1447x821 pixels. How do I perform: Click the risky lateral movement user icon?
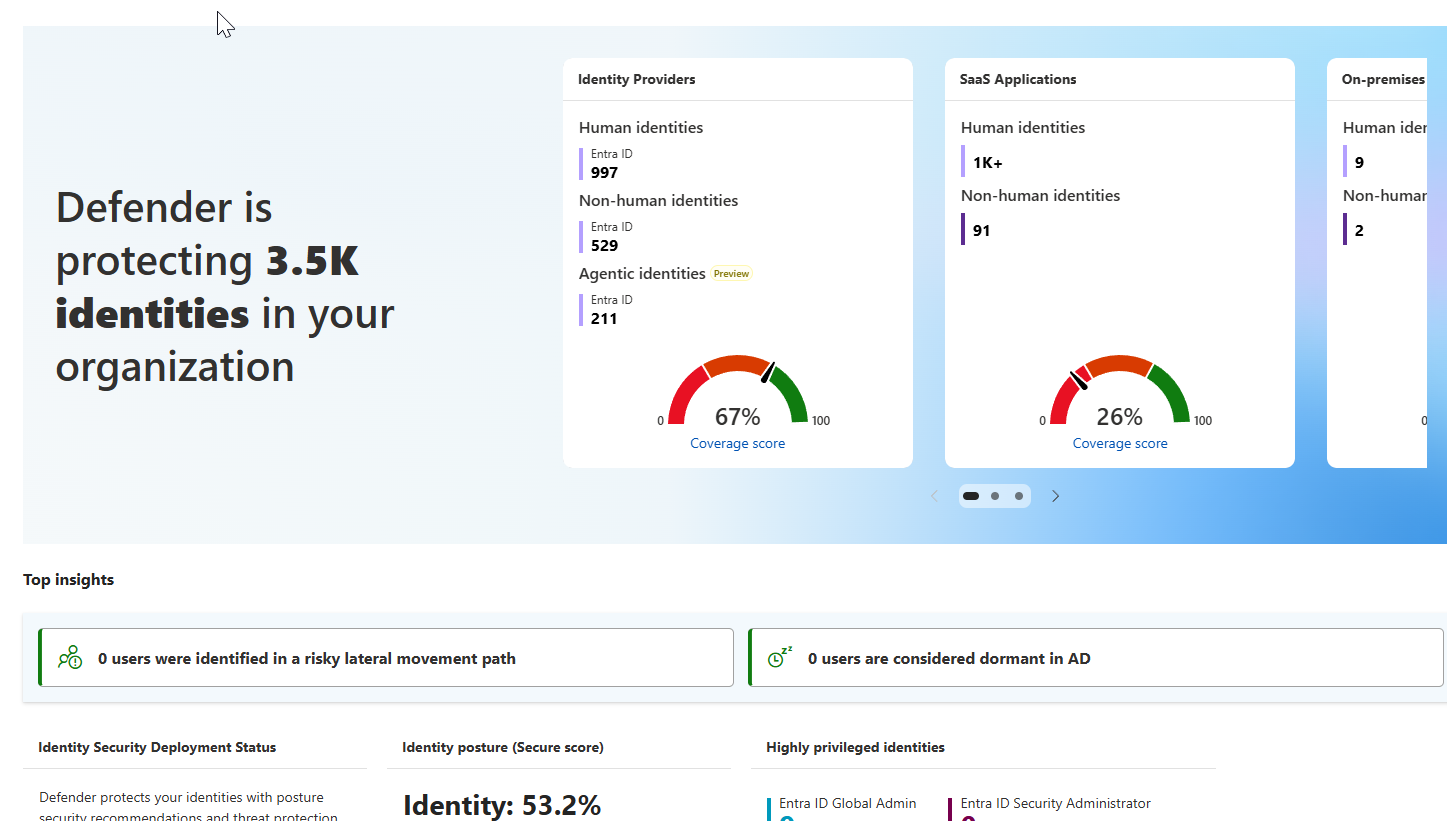pyautogui.click(x=69, y=658)
